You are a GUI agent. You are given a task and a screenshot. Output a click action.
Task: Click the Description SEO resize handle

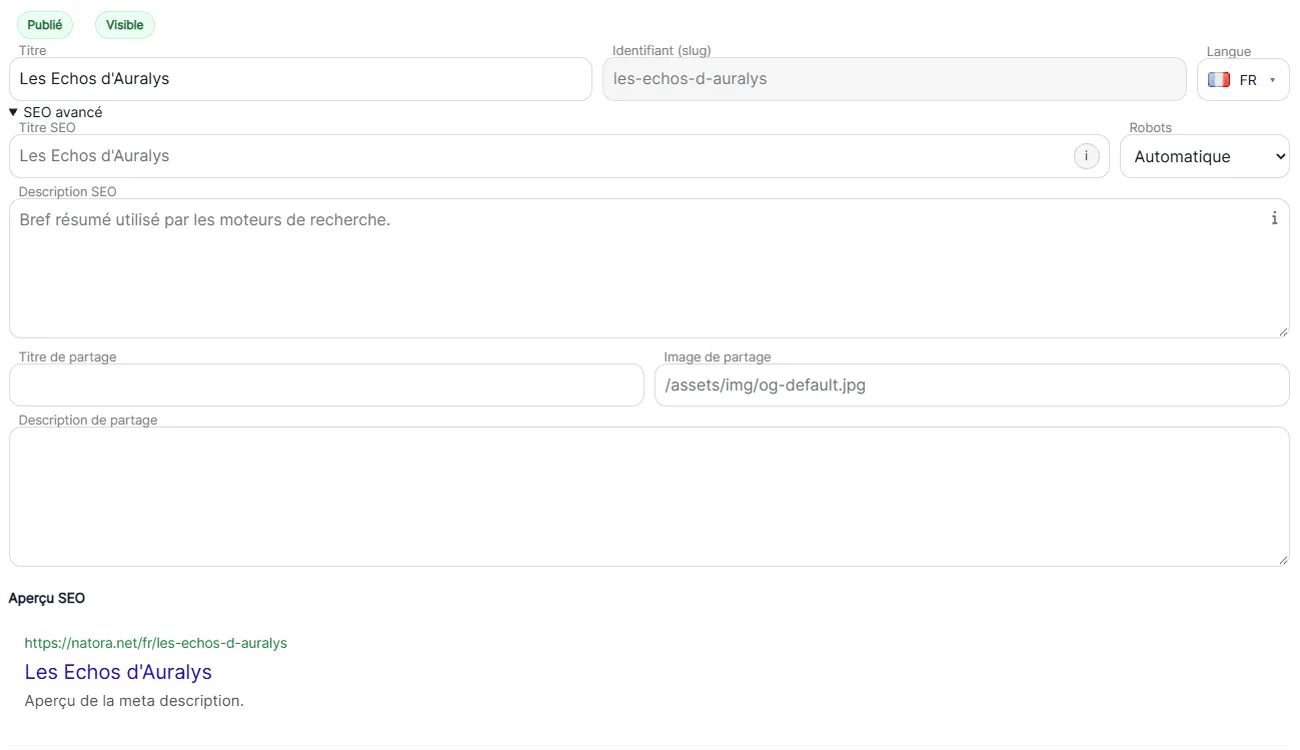(1282, 331)
